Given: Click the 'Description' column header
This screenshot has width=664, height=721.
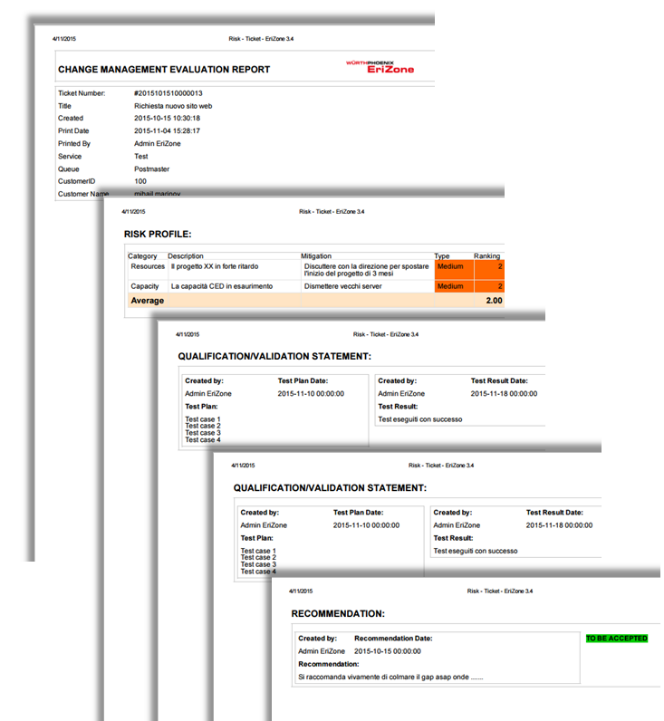Looking at the screenshot, I should (185, 256).
